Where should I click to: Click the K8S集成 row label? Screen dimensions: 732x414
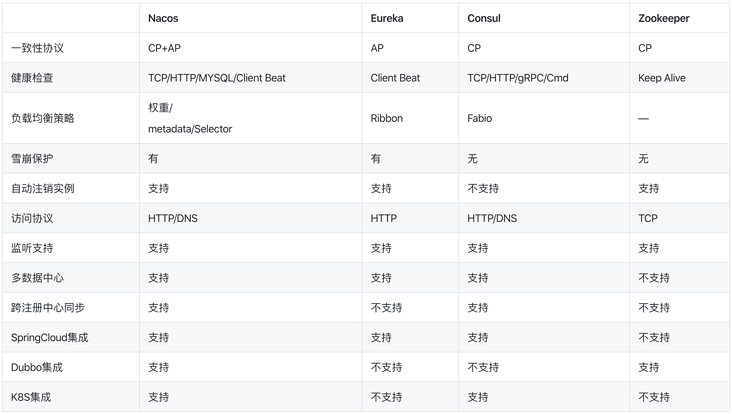click(x=31, y=397)
